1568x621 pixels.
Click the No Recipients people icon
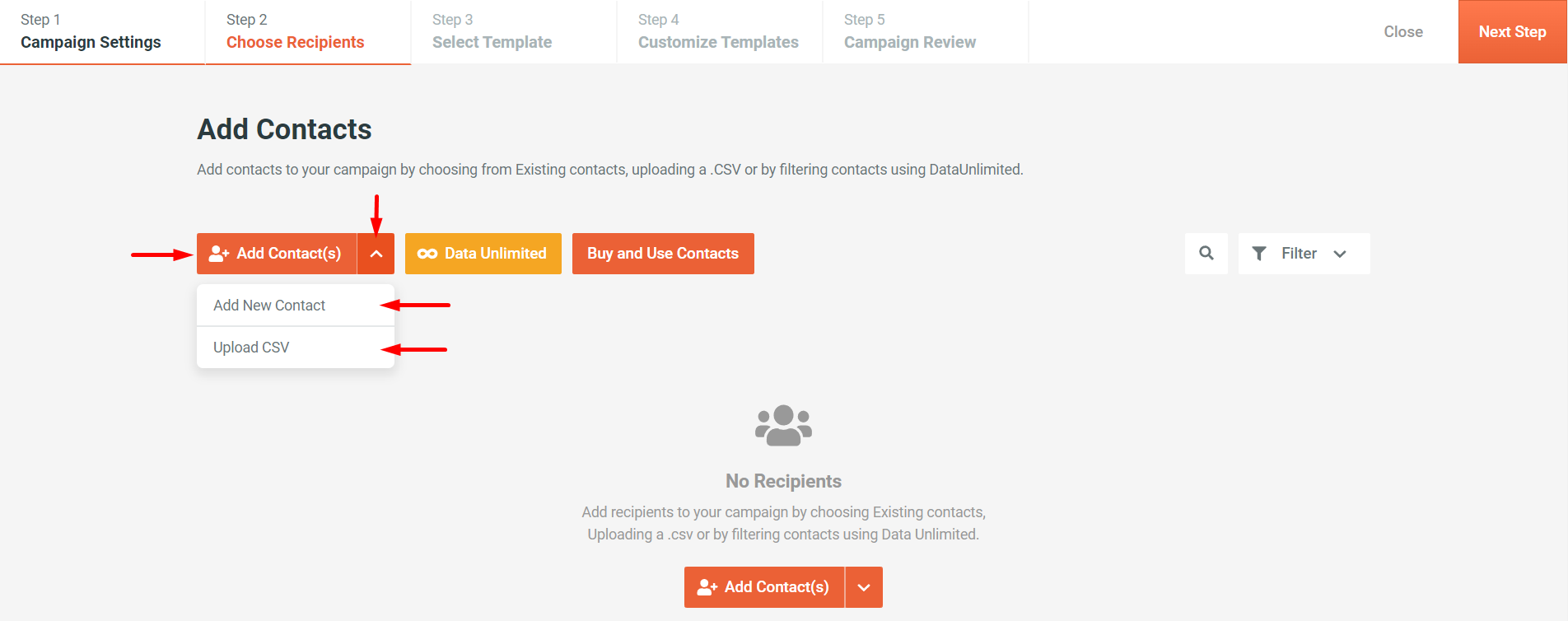pyautogui.click(x=784, y=426)
